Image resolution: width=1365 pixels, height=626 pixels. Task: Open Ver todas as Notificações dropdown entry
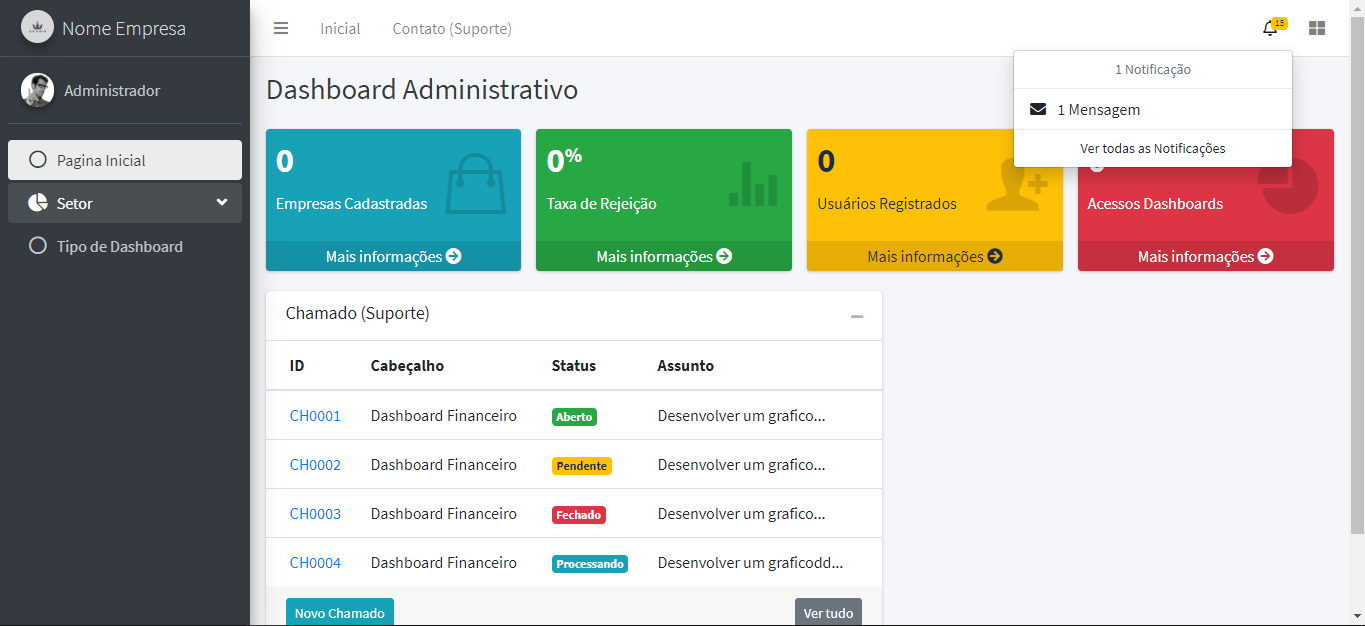[1152, 148]
